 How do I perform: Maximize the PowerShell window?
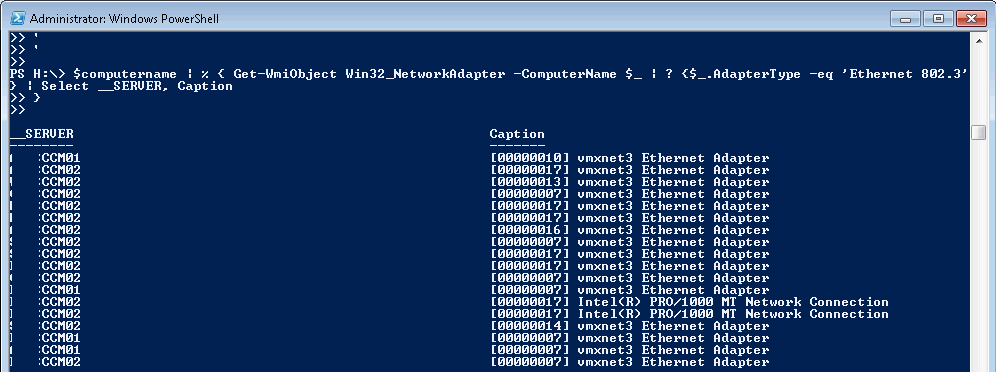(938, 18)
